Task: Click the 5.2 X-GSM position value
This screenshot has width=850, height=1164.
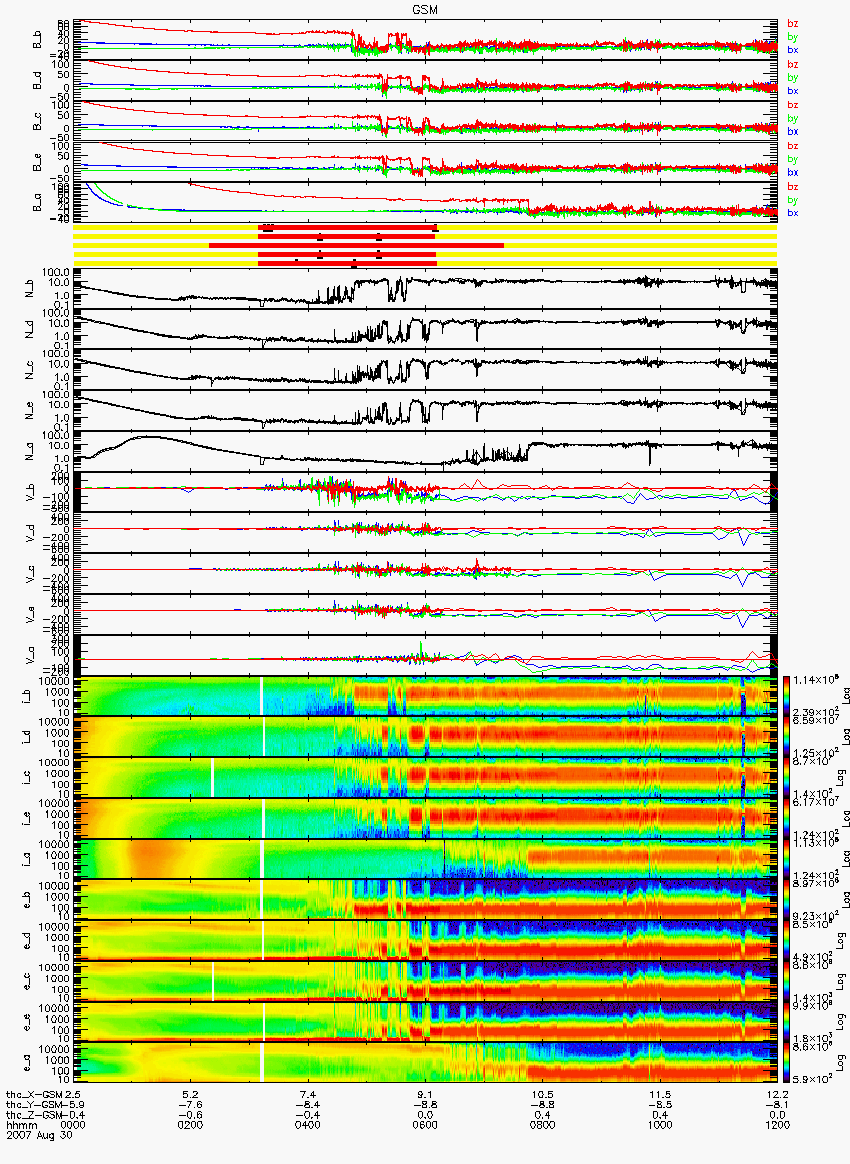Action: [191, 1095]
